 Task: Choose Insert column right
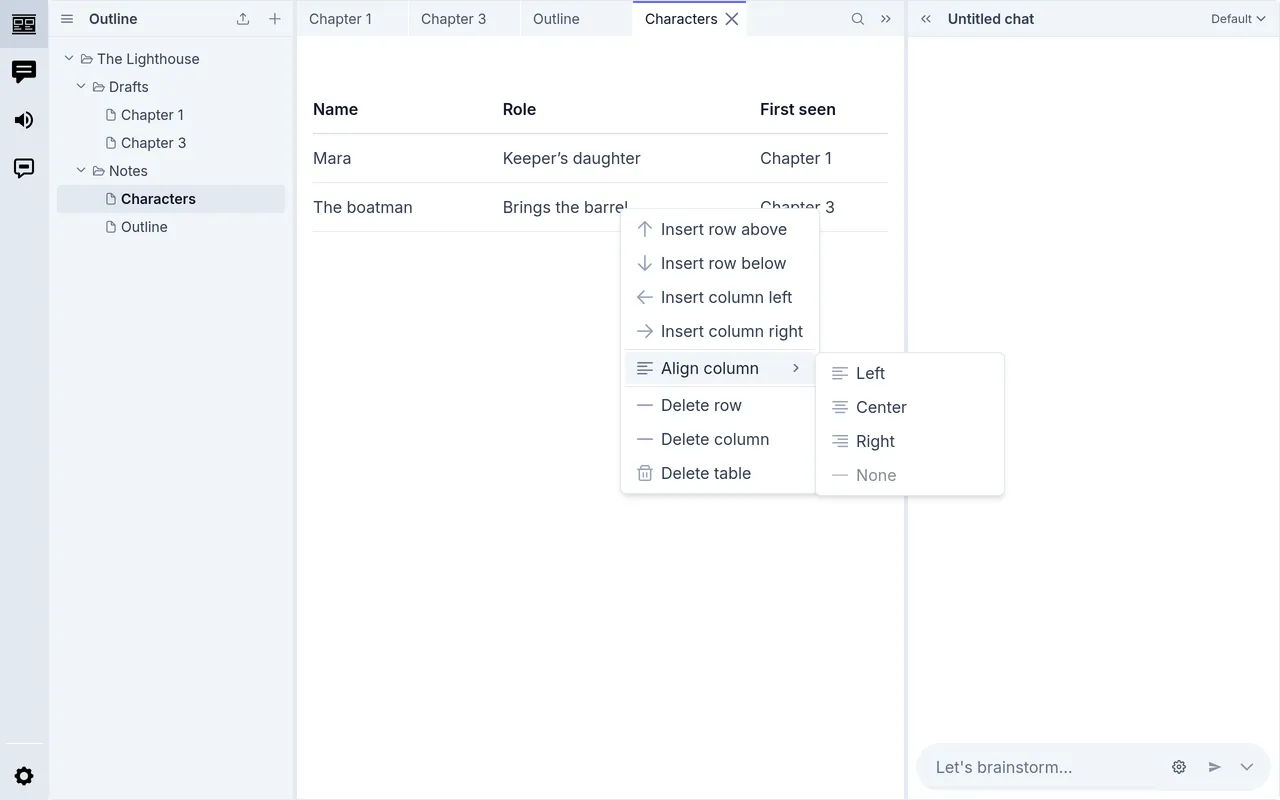720,331
